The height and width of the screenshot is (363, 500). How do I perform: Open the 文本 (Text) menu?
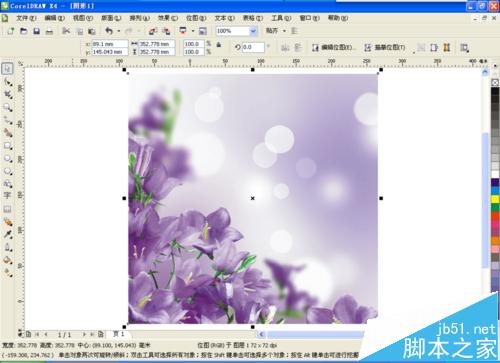coord(225,18)
